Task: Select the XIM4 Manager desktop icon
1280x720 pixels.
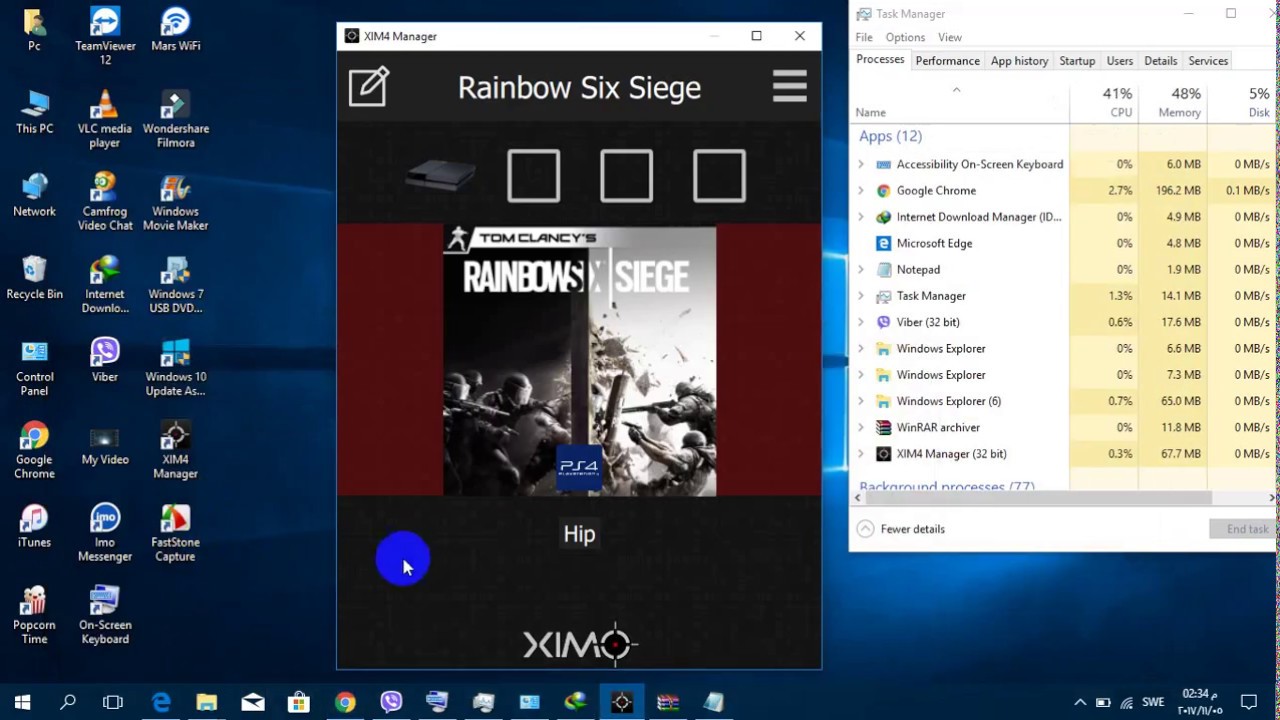Action: 175,451
